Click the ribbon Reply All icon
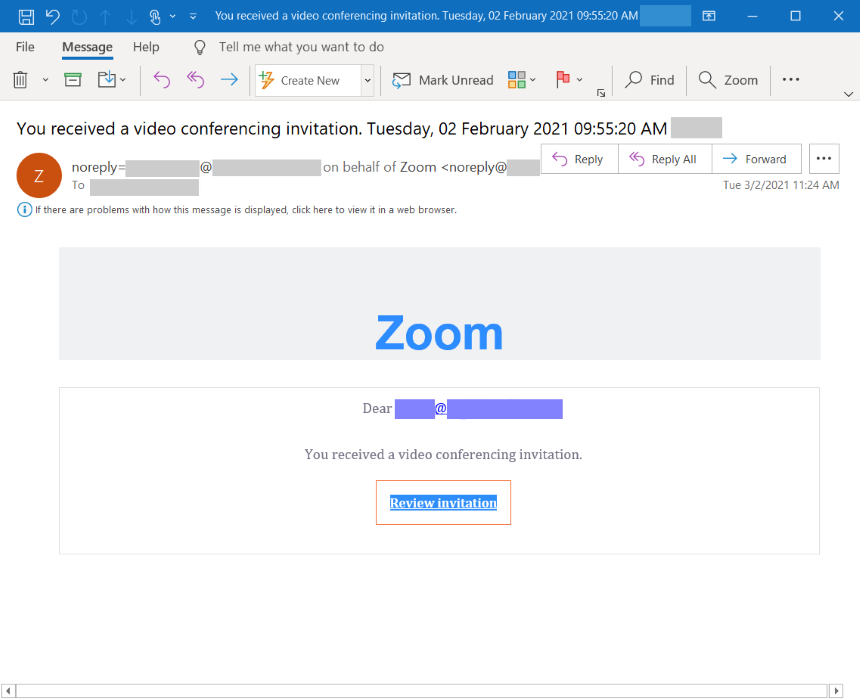The width and height of the screenshot is (860, 699). [x=195, y=80]
